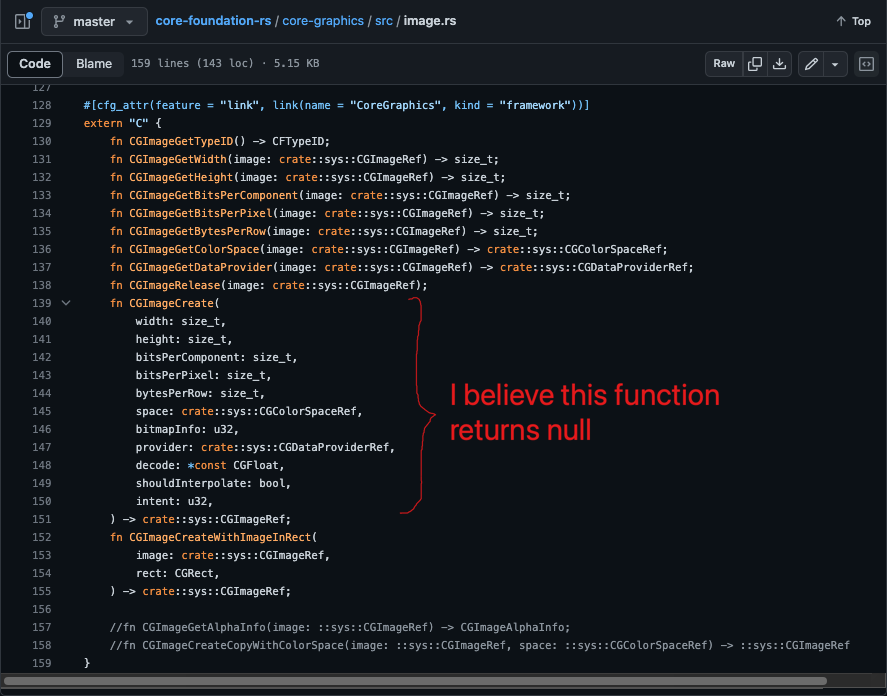Click CGImageGetHeight function name
The width and height of the screenshot is (887, 696).
coord(181,178)
